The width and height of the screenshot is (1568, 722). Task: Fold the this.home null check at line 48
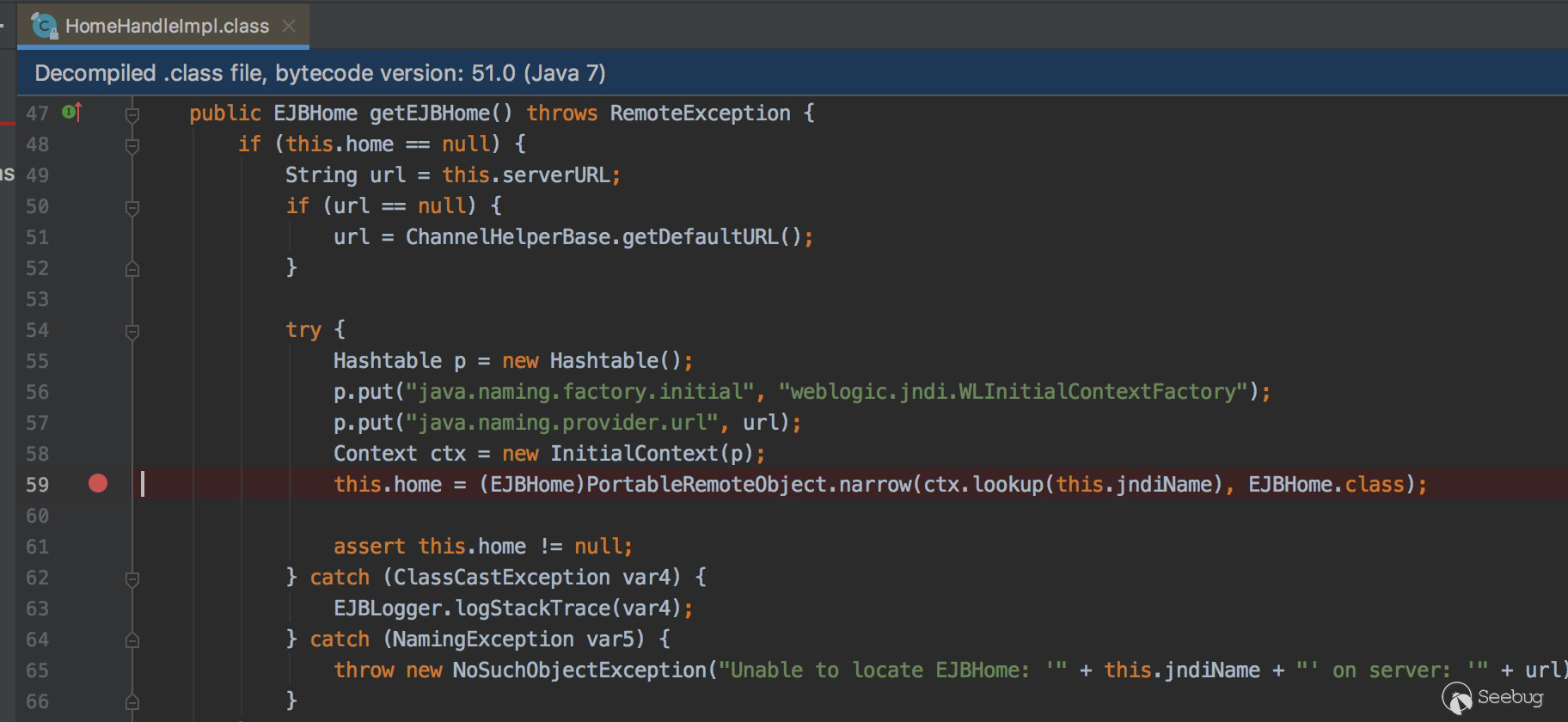[x=132, y=145]
